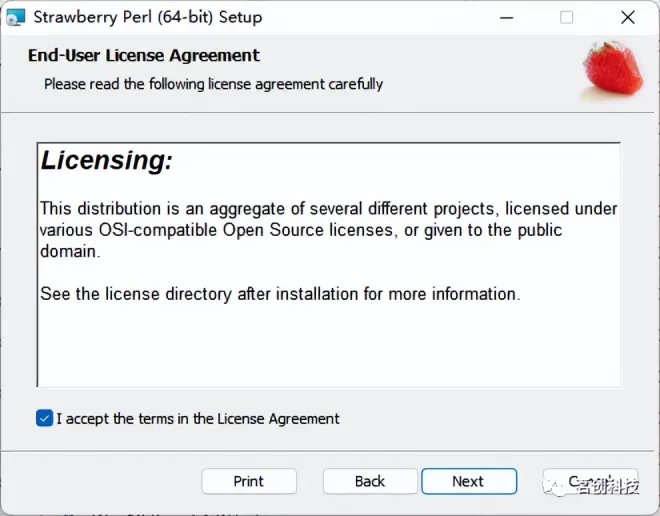
Task: Go back to the previous setup step
Action: coord(370,481)
